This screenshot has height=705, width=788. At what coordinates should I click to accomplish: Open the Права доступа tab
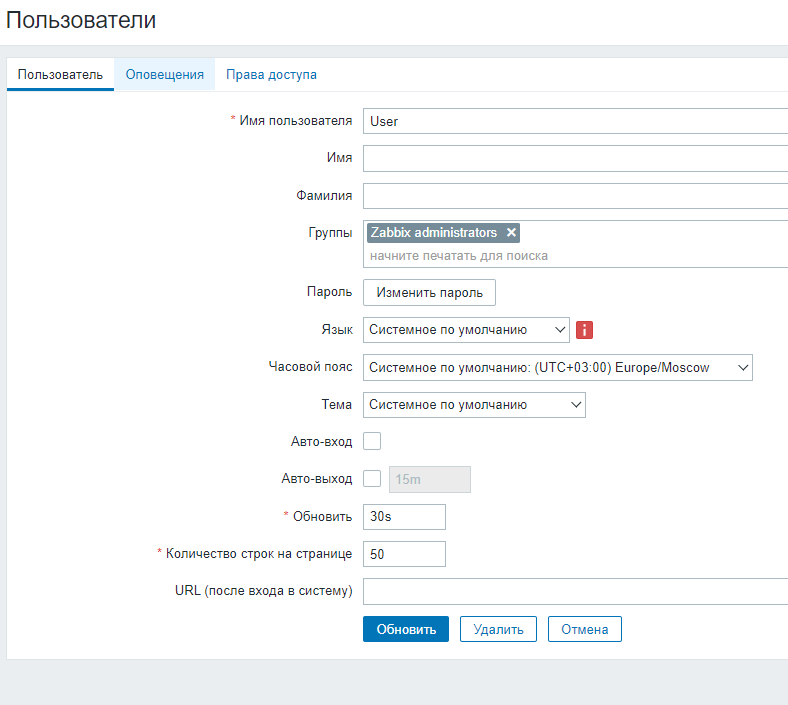click(x=271, y=75)
